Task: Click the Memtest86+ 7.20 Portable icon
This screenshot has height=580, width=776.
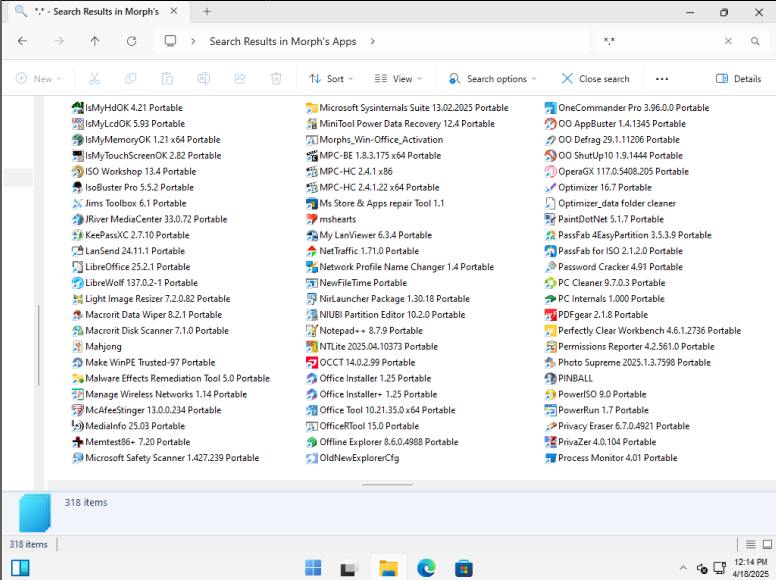Action: [x=77, y=442]
